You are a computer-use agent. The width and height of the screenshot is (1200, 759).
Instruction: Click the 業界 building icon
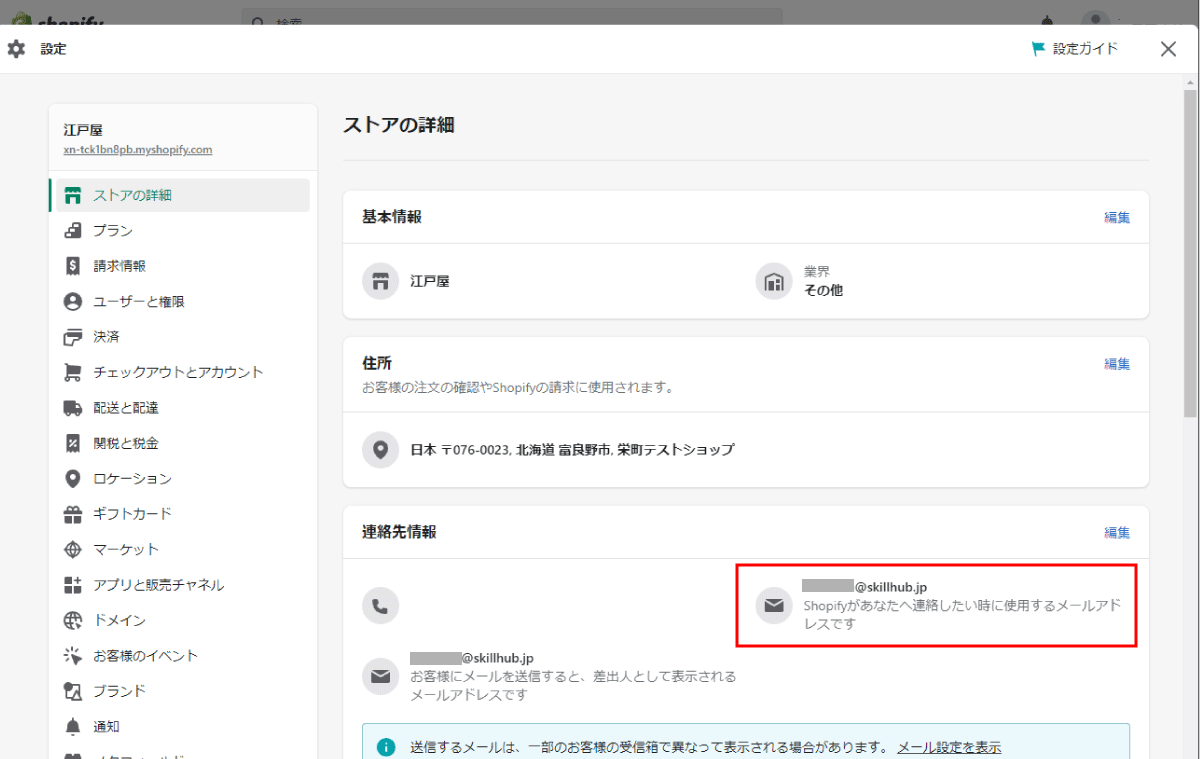pos(773,281)
